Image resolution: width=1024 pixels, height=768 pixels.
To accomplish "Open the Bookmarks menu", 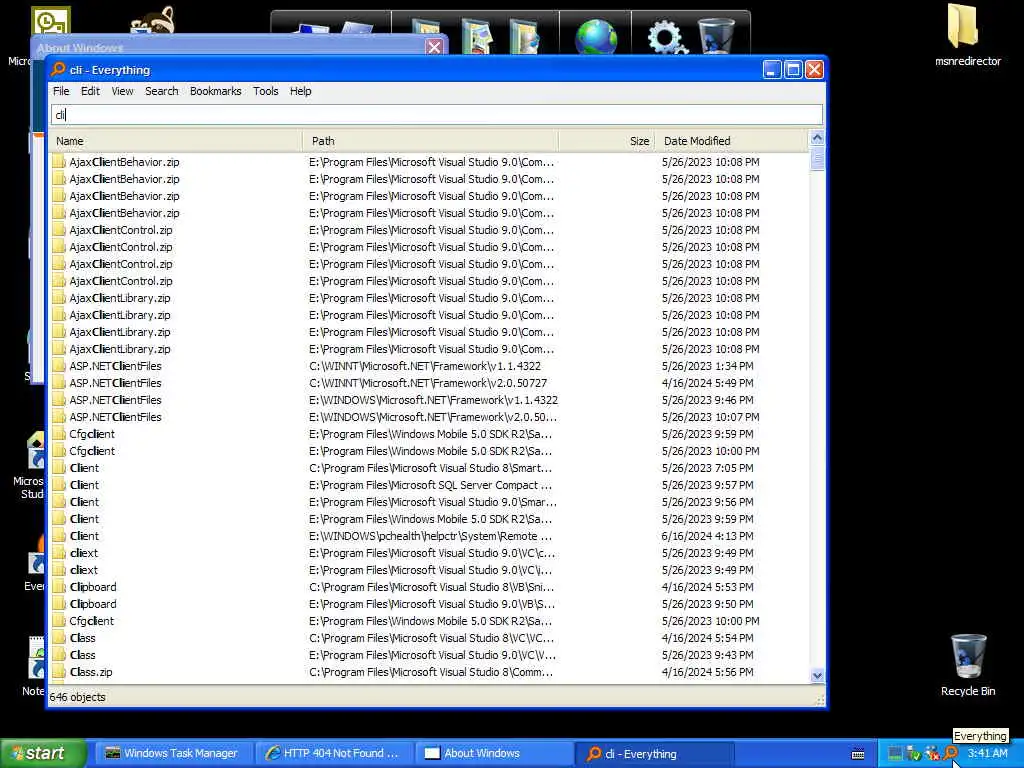I will click(216, 91).
